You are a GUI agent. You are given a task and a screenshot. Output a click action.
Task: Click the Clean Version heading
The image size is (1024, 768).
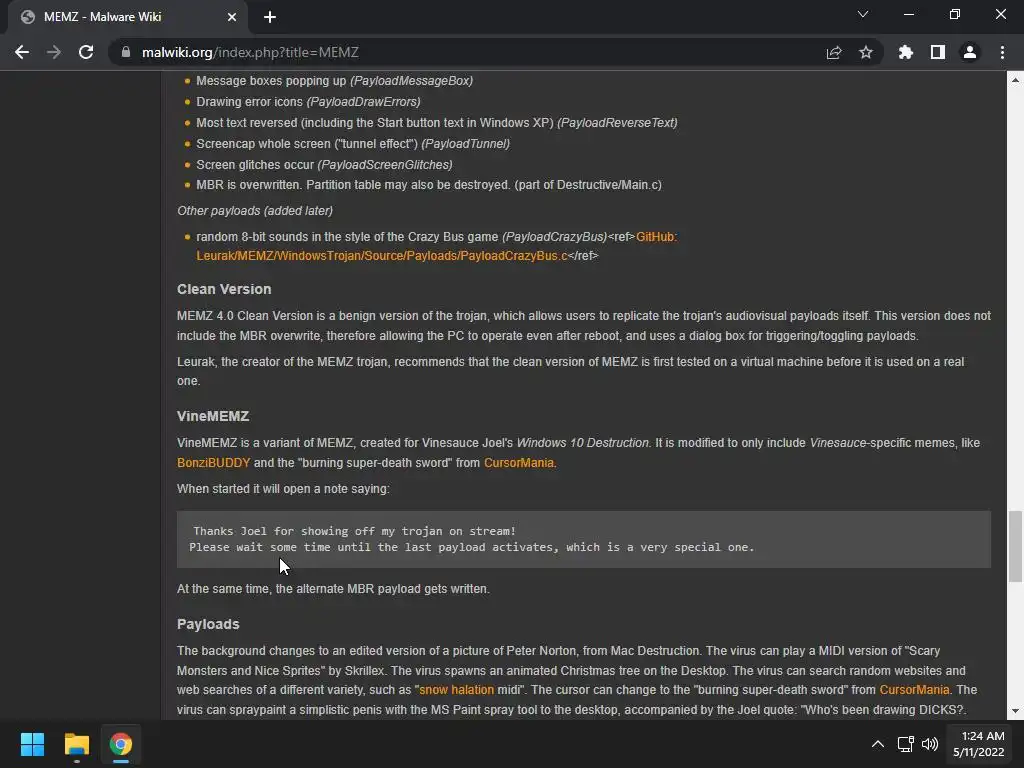224,289
